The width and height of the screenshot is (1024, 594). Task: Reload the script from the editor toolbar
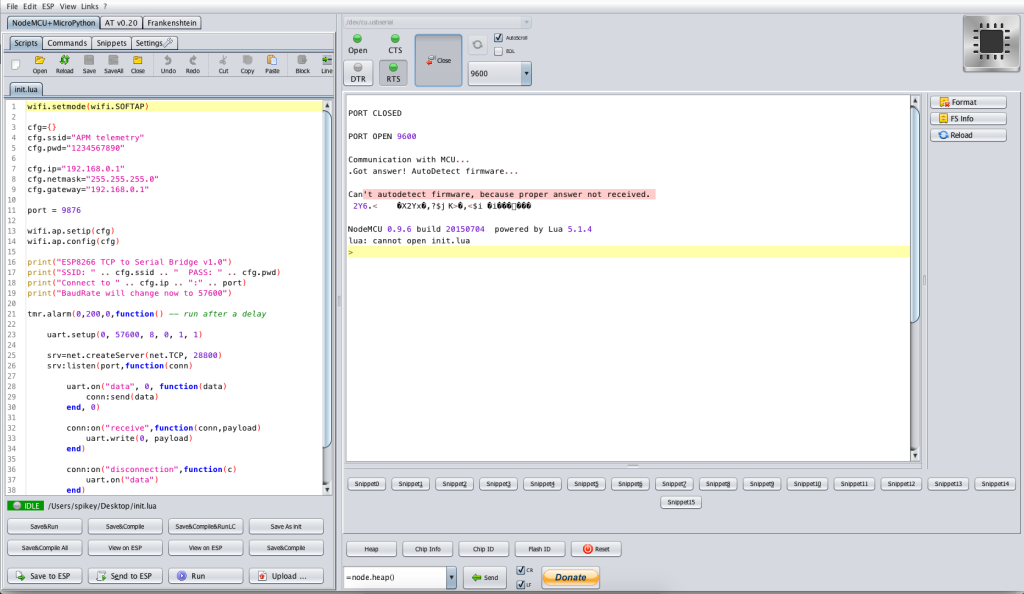coord(64,64)
